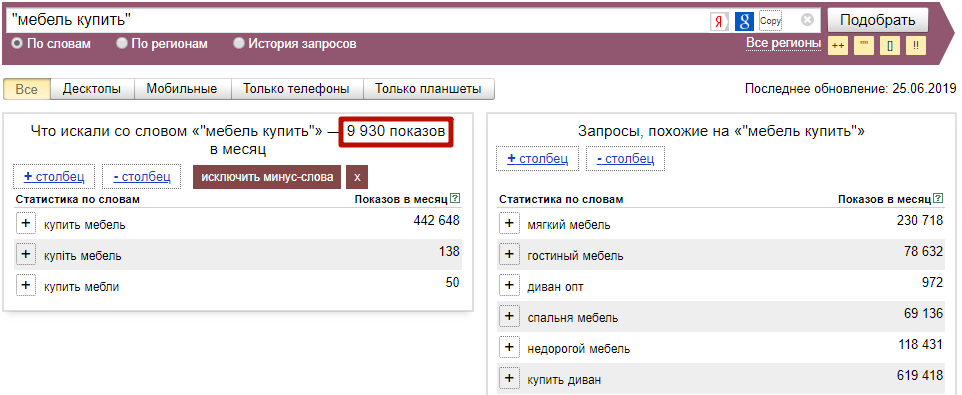Open help icon next to left 'Показов в месяц'

(x=455, y=198)
